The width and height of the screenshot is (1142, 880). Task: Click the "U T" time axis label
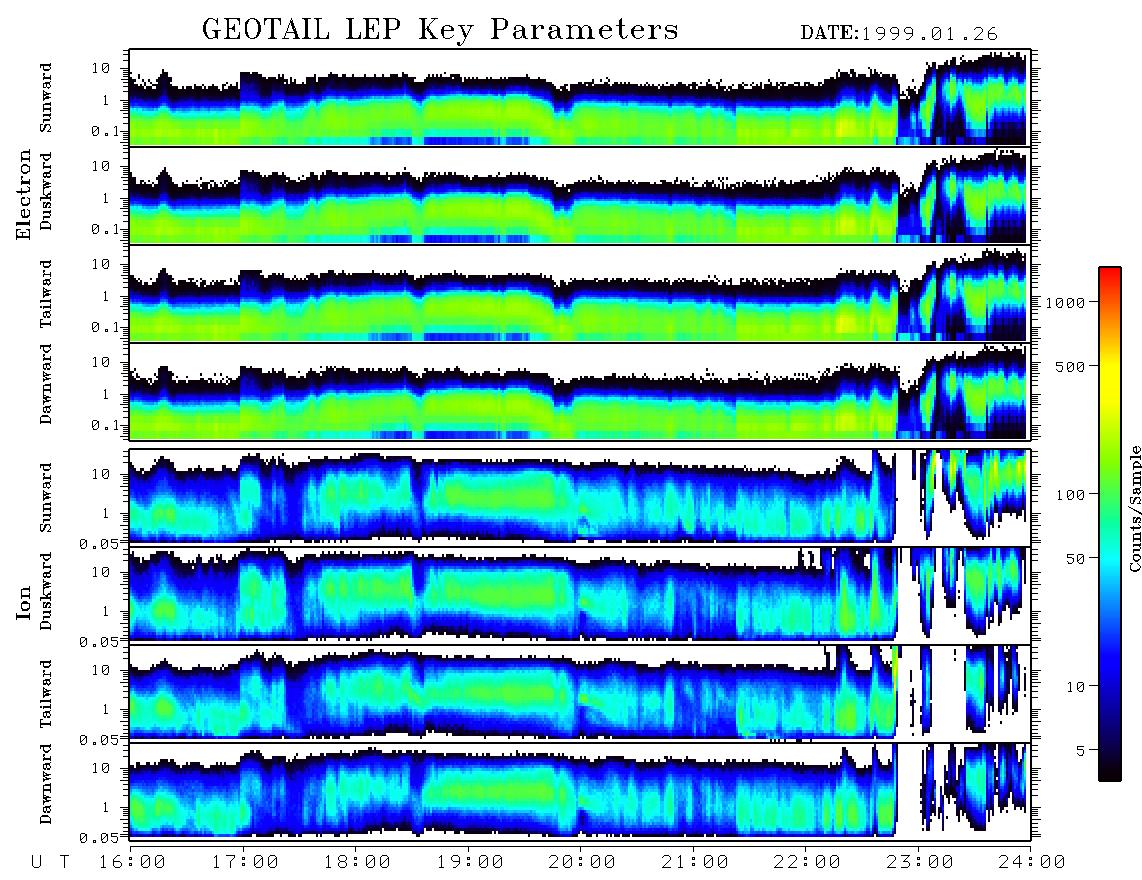50,862
